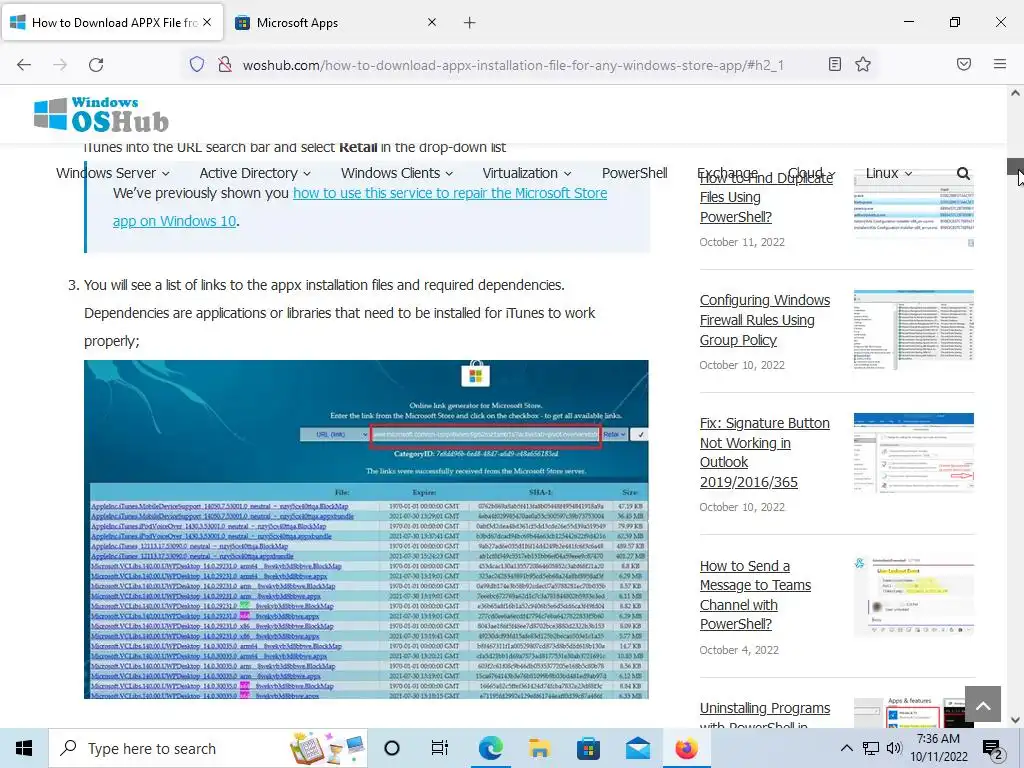Open Task View on the taskbar
1024x768 pixels.
click(x=440, y=748)
